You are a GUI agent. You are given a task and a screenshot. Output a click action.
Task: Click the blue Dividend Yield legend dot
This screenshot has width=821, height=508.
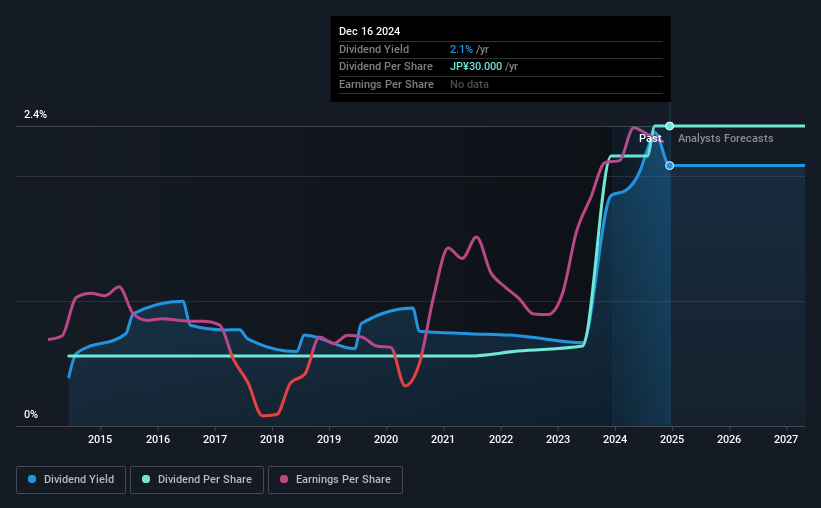[x=32, y=479]
